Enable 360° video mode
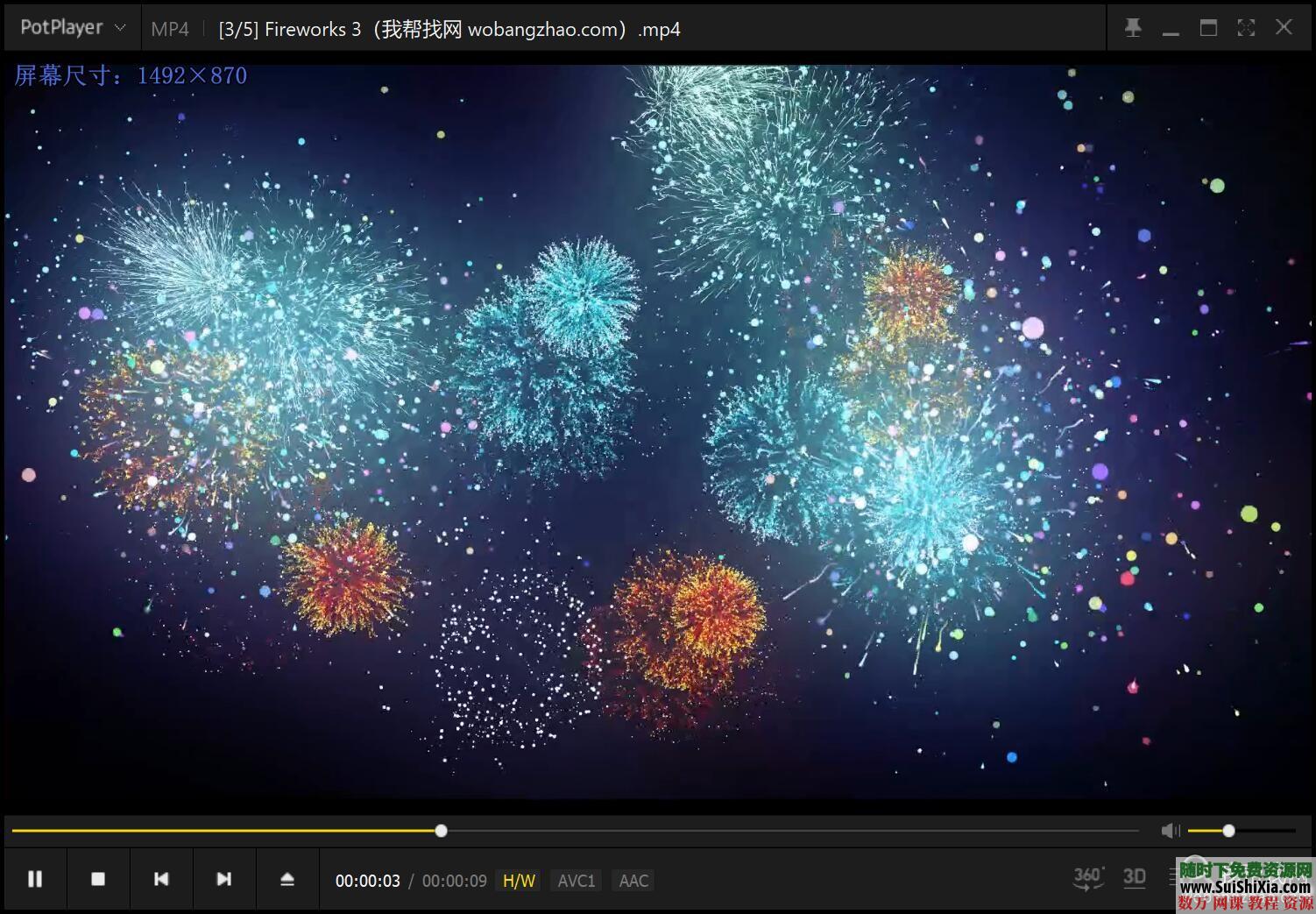1316x914 pixels. (1088, 878)
